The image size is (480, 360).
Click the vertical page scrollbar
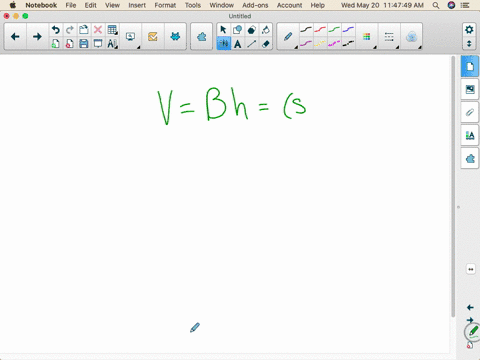(x=453, y=187)
